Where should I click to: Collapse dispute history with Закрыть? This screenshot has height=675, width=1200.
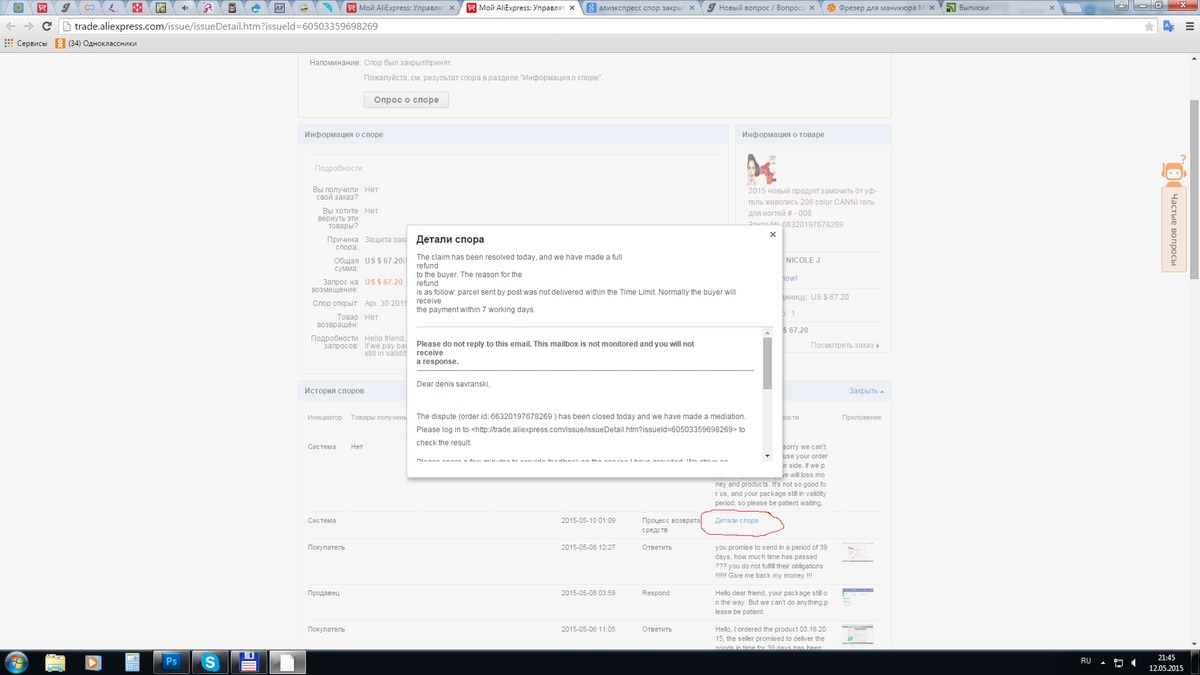867,391
